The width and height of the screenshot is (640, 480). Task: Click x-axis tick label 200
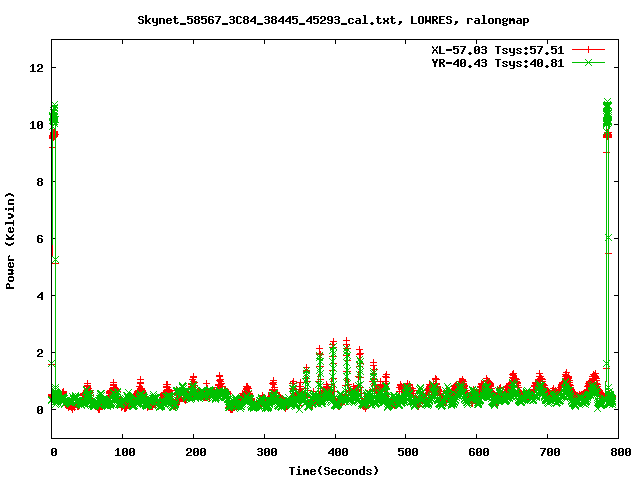click(196, 452)
